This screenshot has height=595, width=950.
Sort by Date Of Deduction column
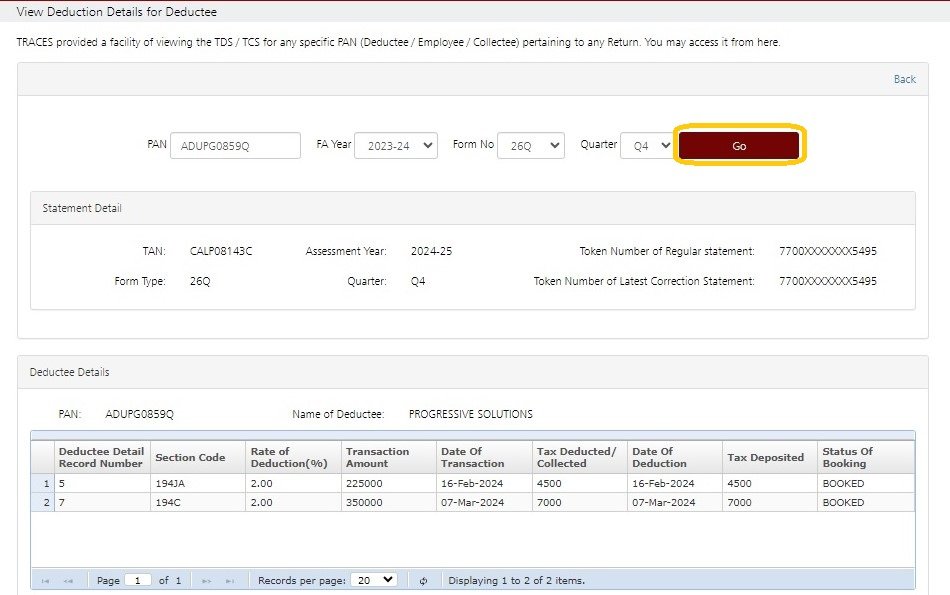tap(674, 457)
